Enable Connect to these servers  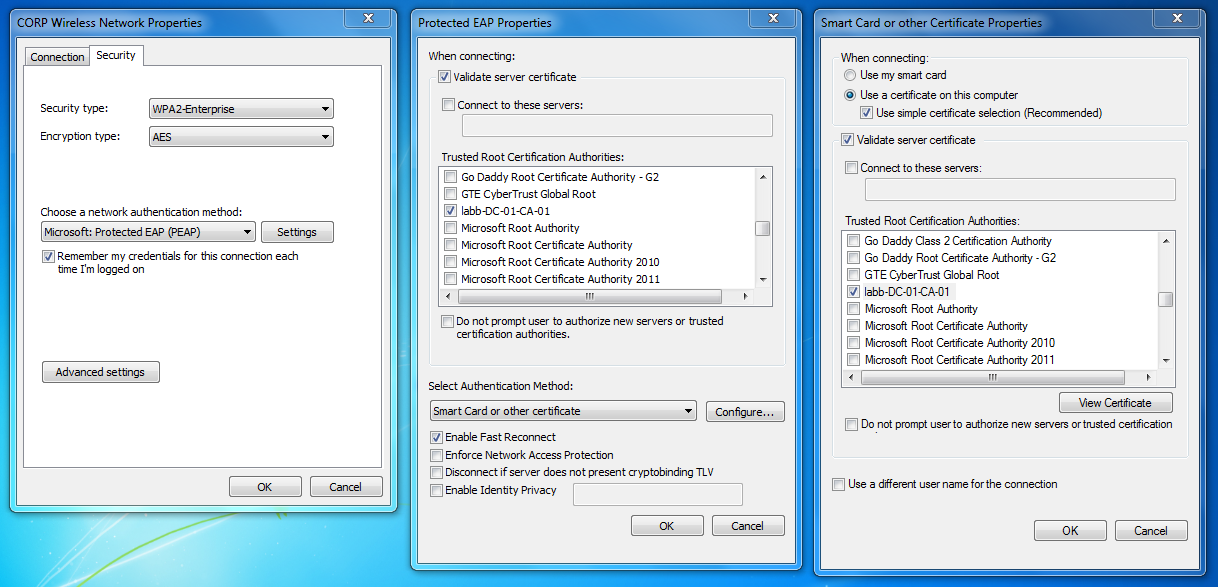pyautogui.click(x=448, y=104)
